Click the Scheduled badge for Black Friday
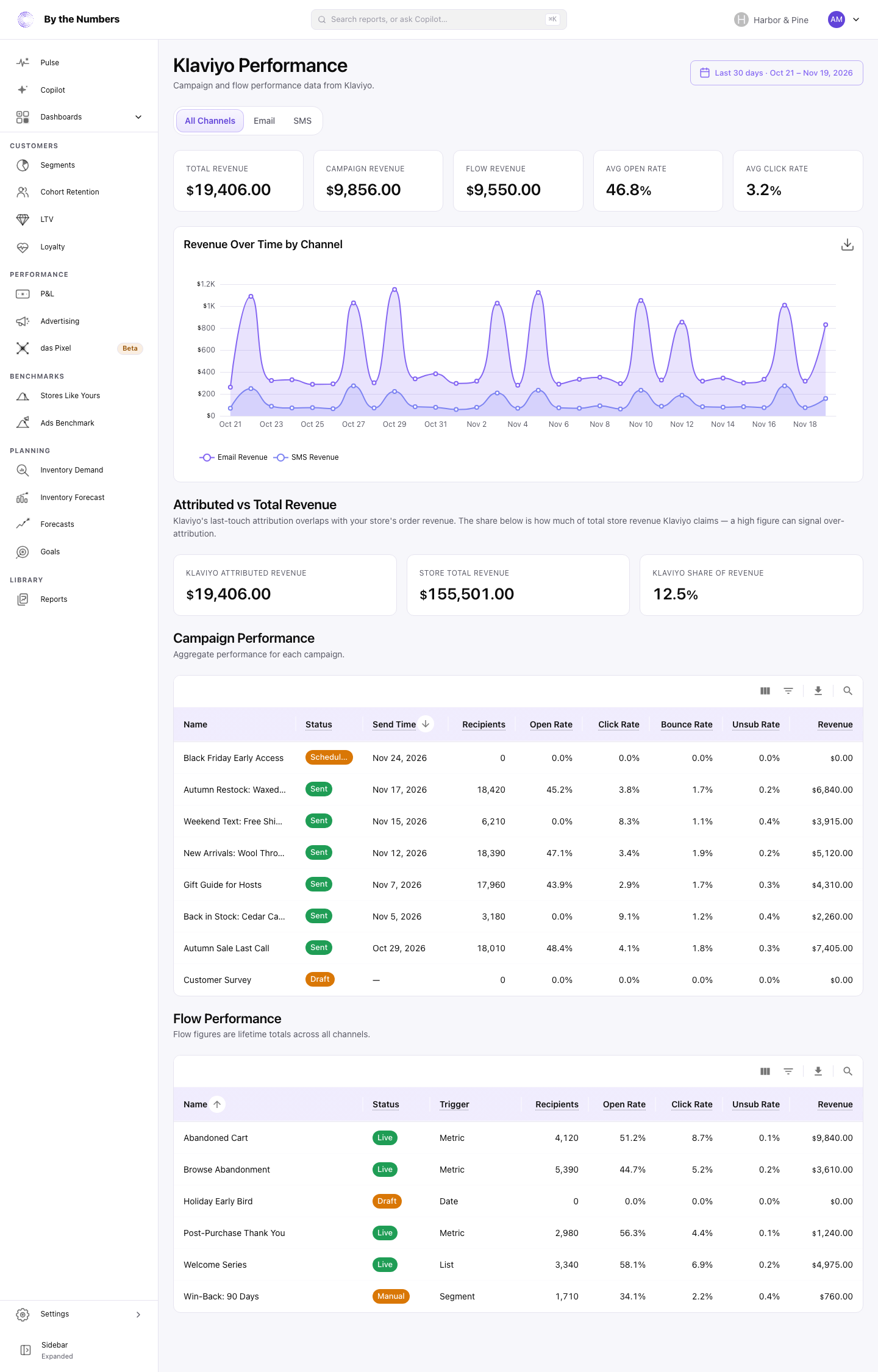 329,757
